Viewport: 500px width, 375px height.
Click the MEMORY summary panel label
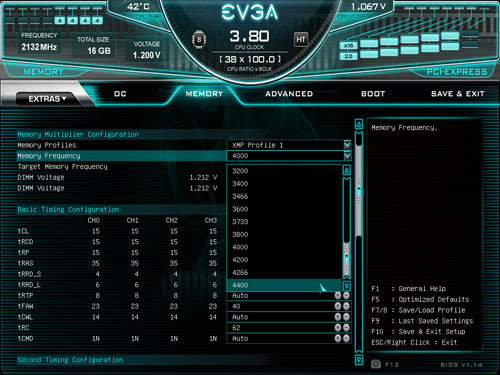[x=43, y=72]
